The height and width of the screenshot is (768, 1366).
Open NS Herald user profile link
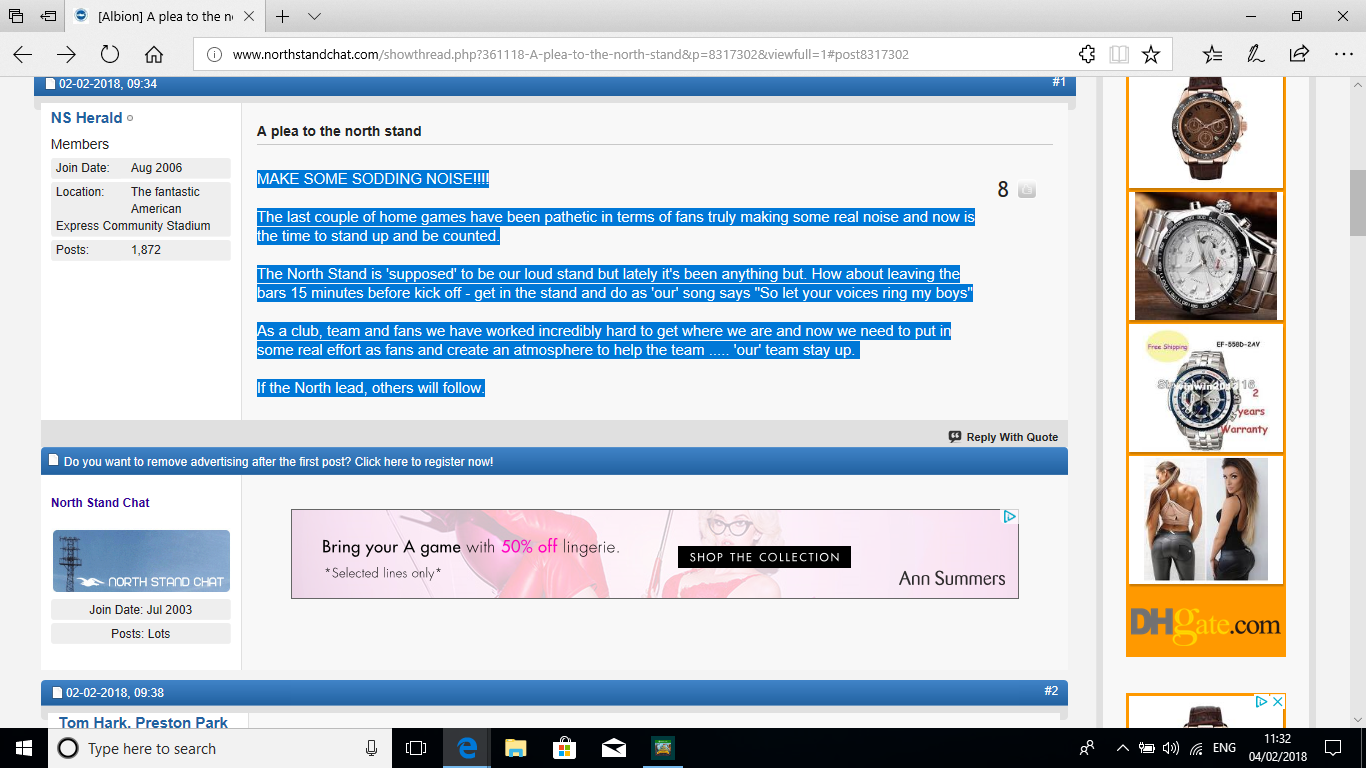(x=86, y=118)
